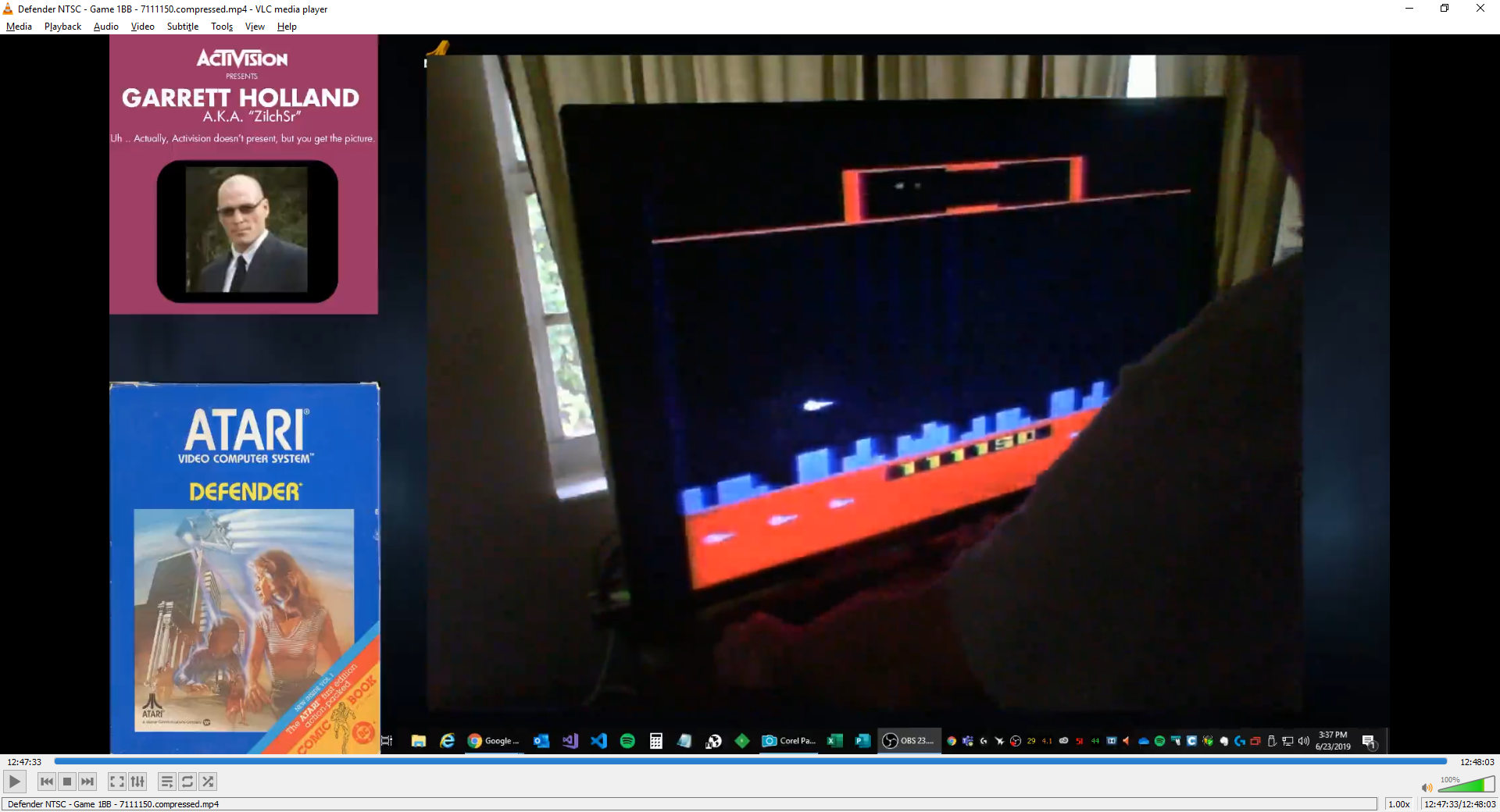Click the video seek progress bar
The image size is (1500, 812).
tap(750, 761)
